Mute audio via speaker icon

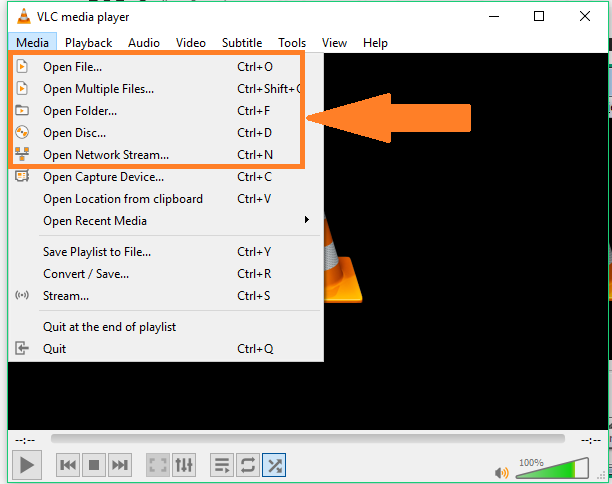click(502, 473)
